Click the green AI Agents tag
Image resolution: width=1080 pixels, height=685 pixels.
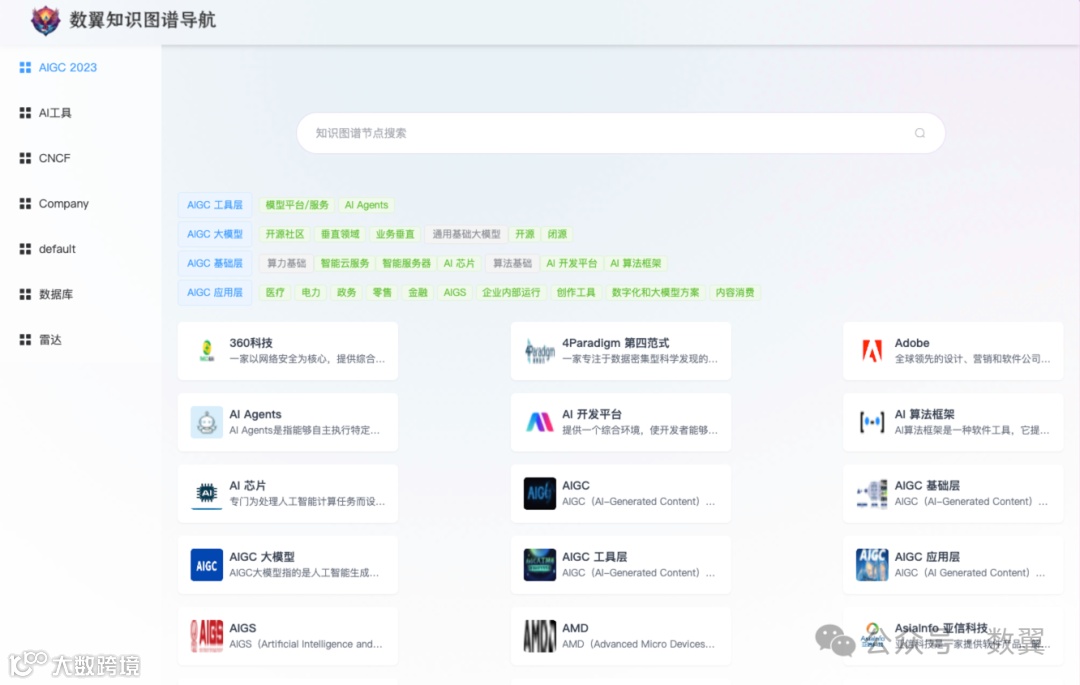(366, 205)
